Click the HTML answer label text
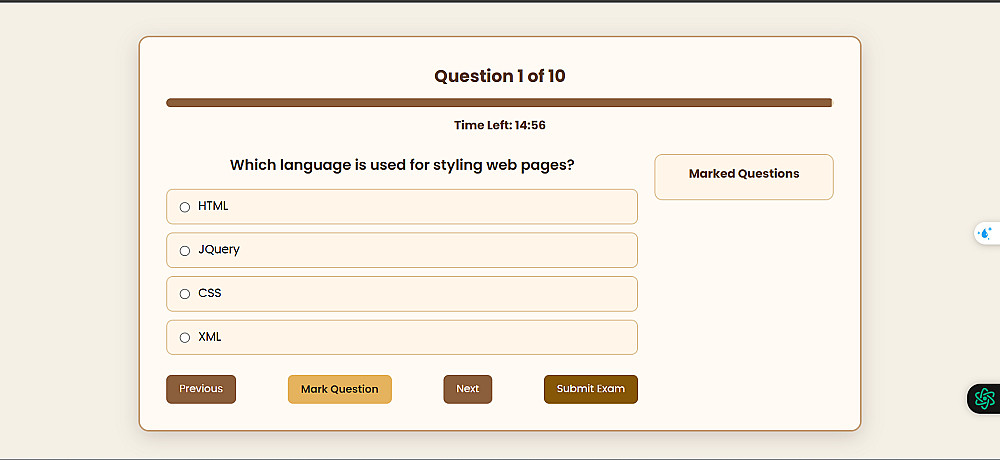1000x460 pixels. (213, 206)
